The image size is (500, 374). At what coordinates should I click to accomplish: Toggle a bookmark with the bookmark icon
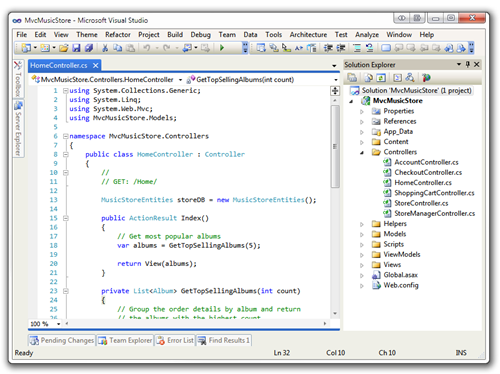tap(386, 48)
